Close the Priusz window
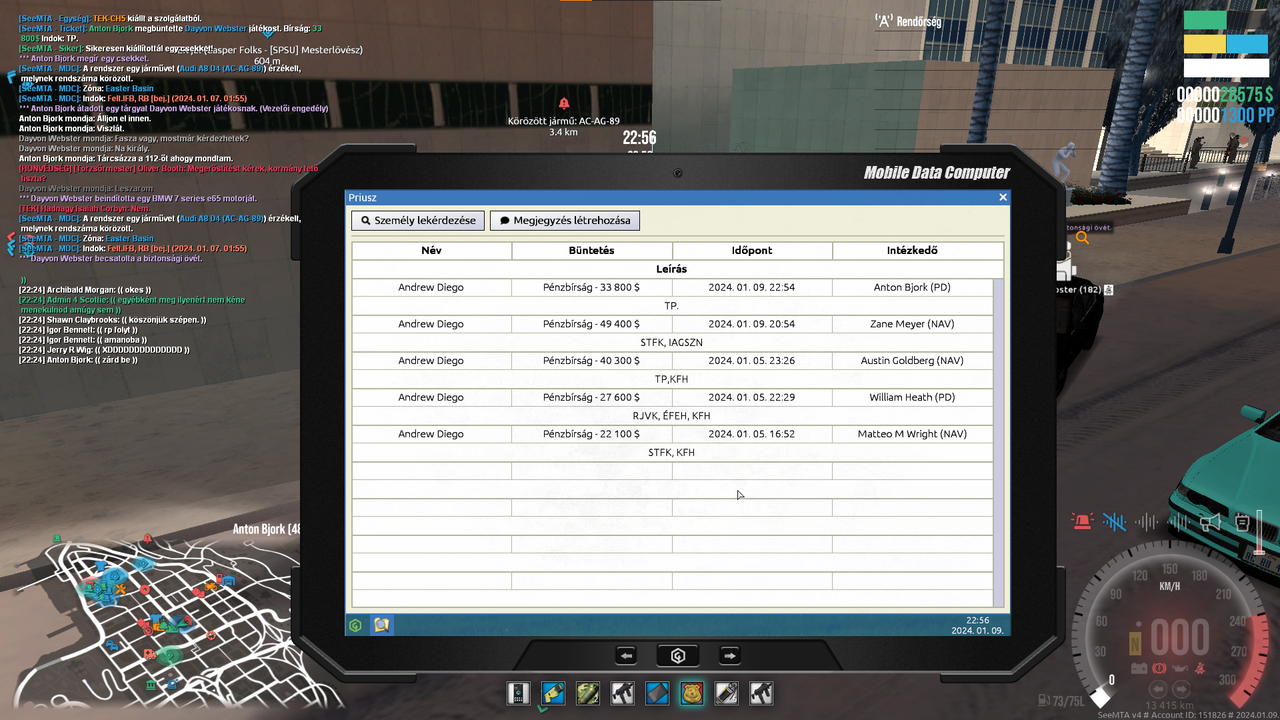The height and width of the screenshot is (720, 1280). 1003,197
